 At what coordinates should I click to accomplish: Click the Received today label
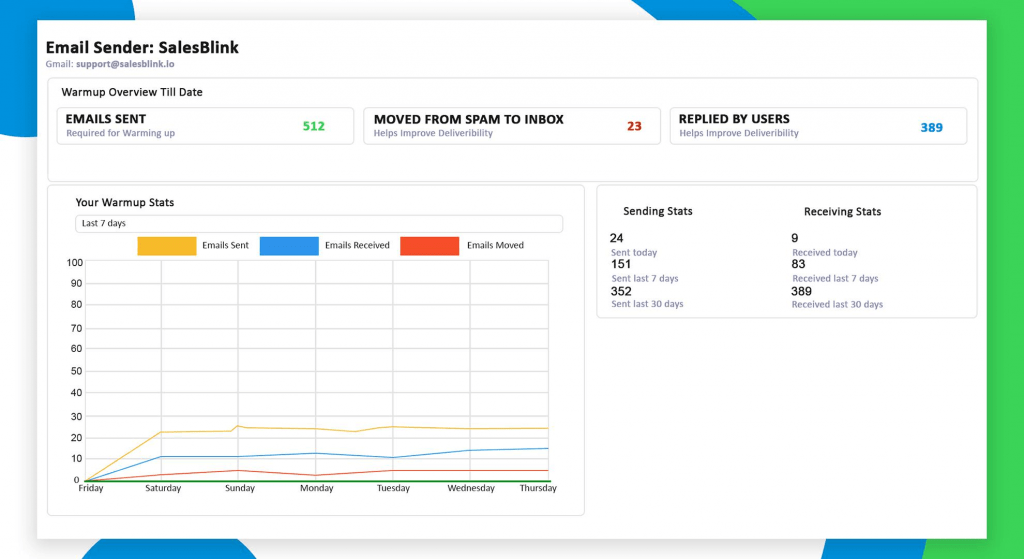[x=825, y=253]
